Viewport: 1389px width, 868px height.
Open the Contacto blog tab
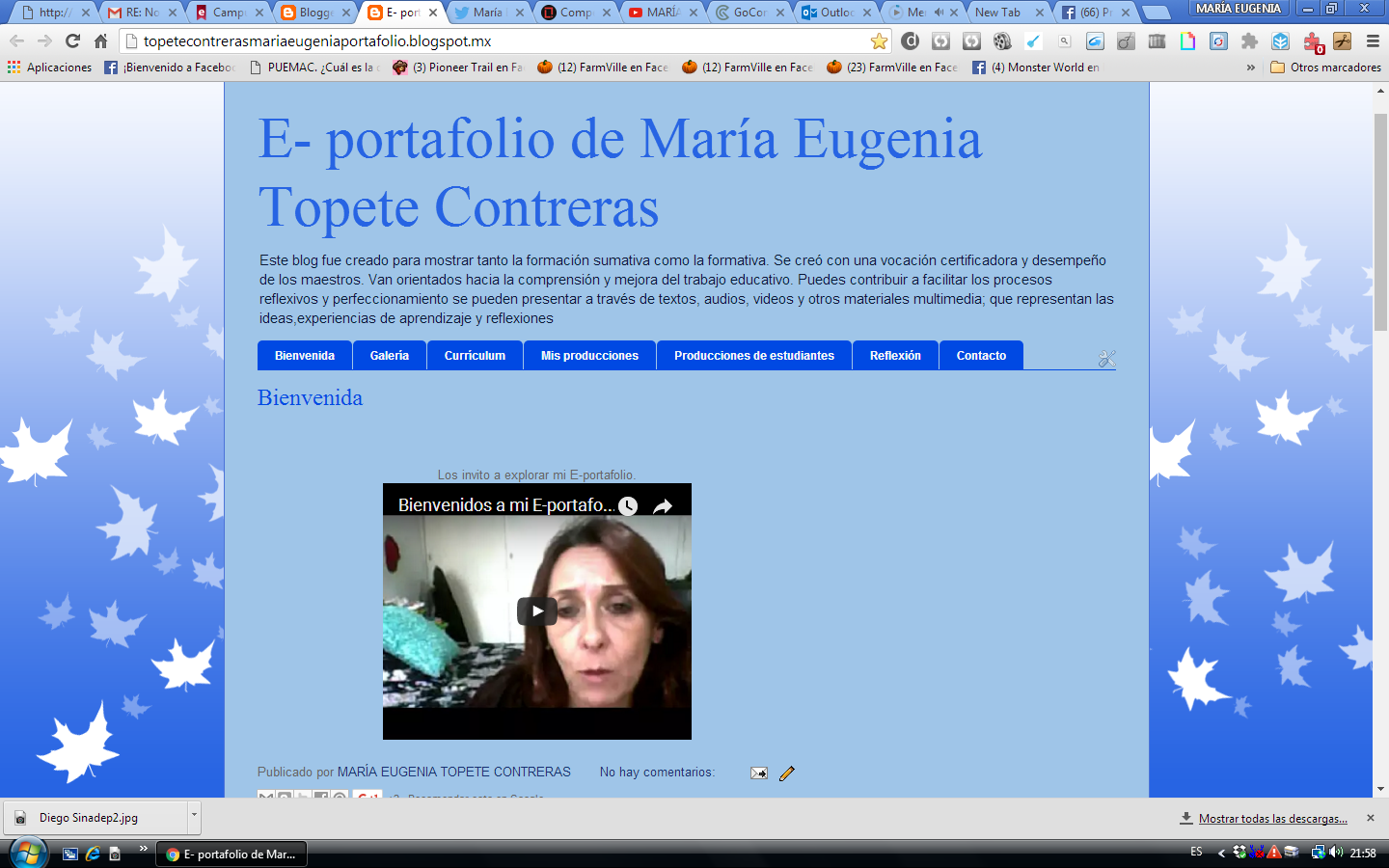981,356
